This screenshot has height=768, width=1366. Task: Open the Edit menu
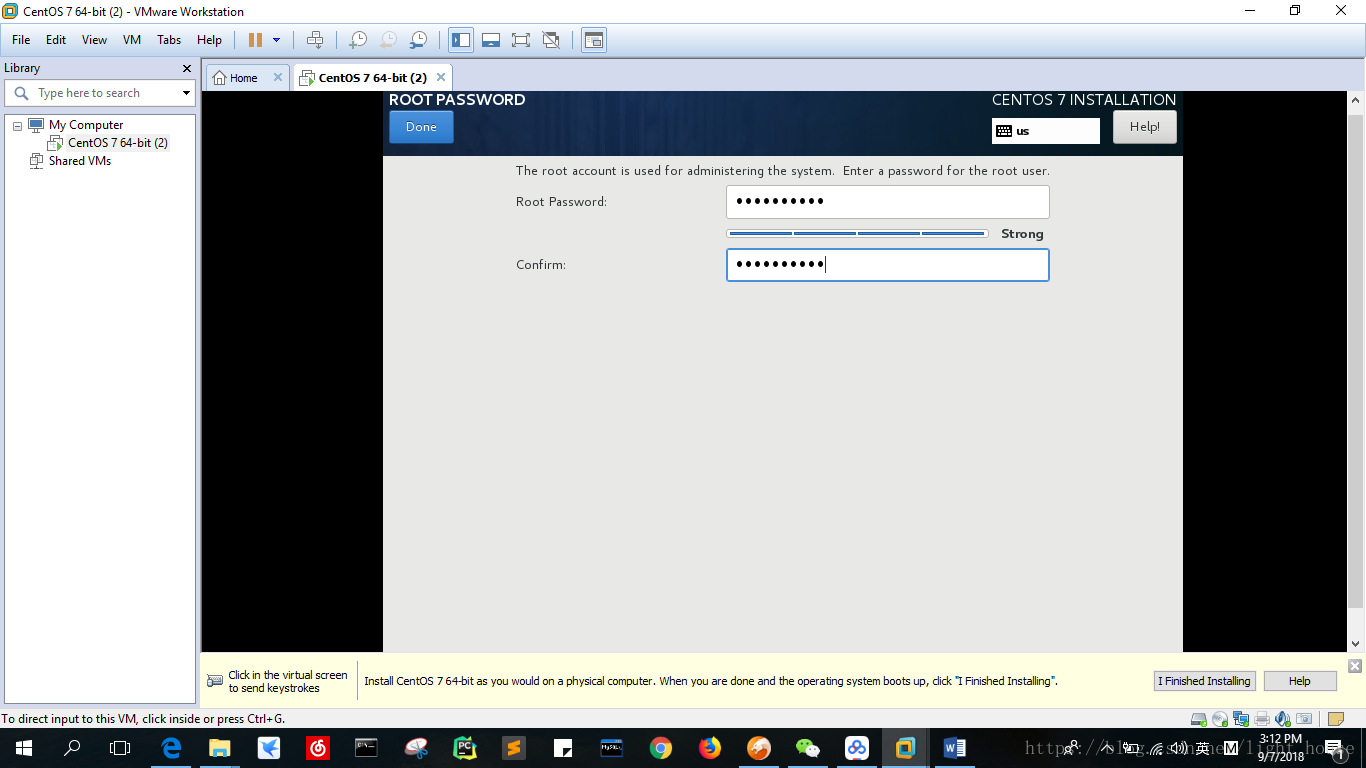tap(56, 40)
